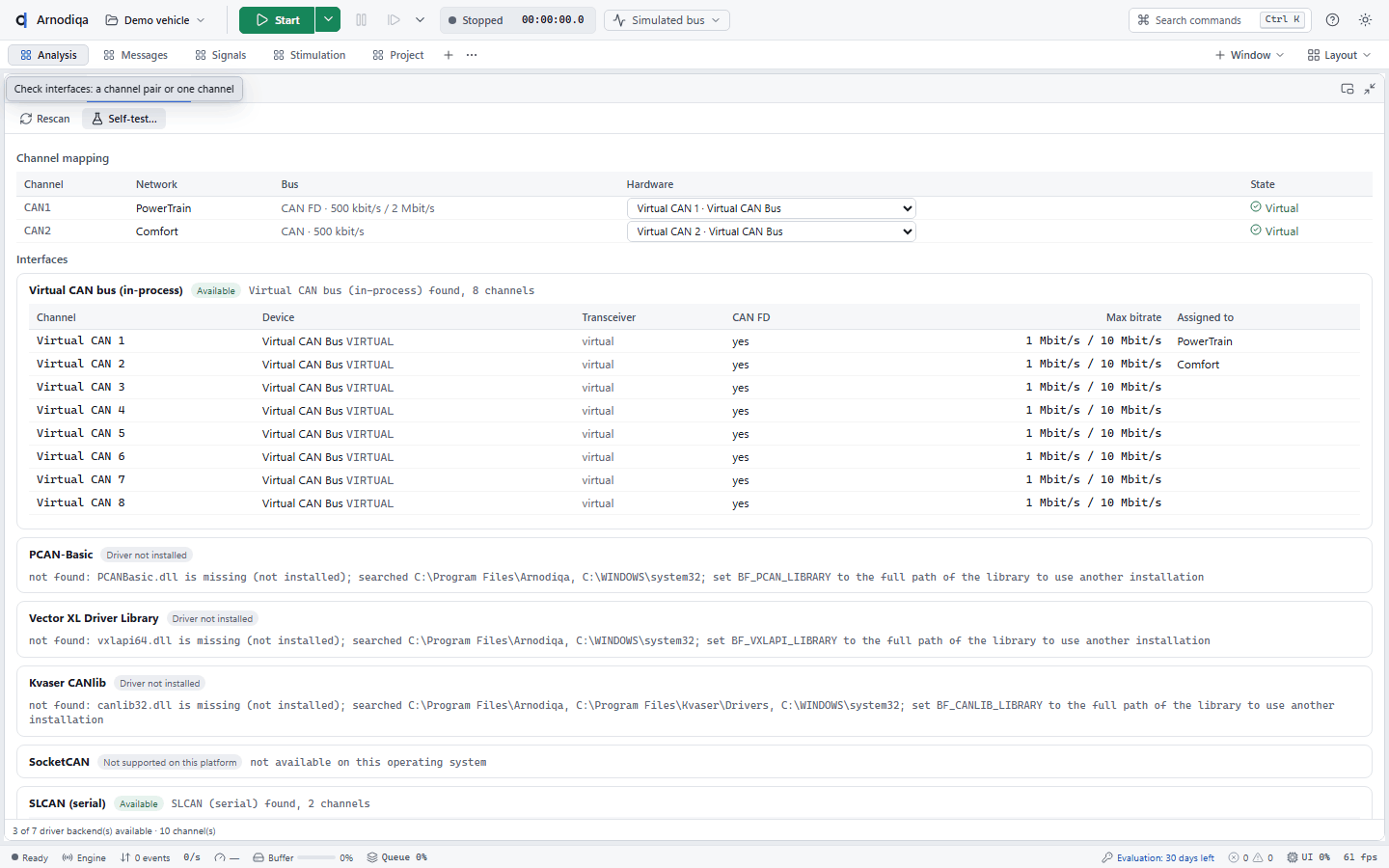Click the CAN2 Virtual state check icon
The height and width of the screenshot is (868, 1389).
pos(1256,231)
